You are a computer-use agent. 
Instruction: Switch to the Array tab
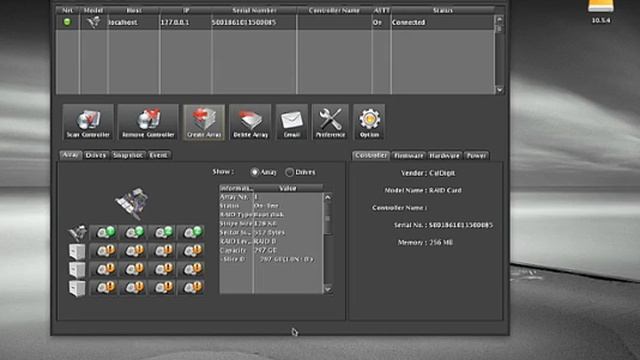(71, 155)
